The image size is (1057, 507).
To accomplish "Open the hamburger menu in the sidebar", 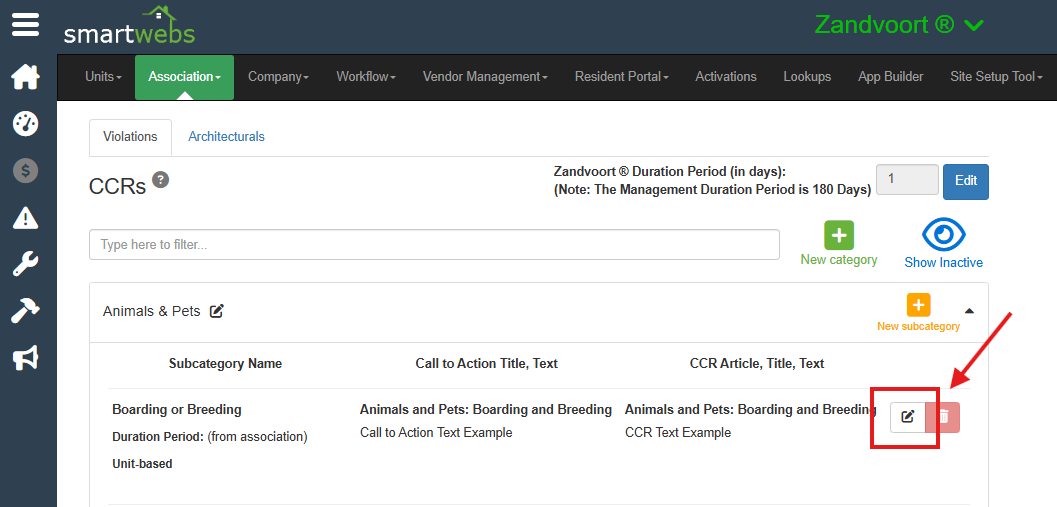I will 26,24.
